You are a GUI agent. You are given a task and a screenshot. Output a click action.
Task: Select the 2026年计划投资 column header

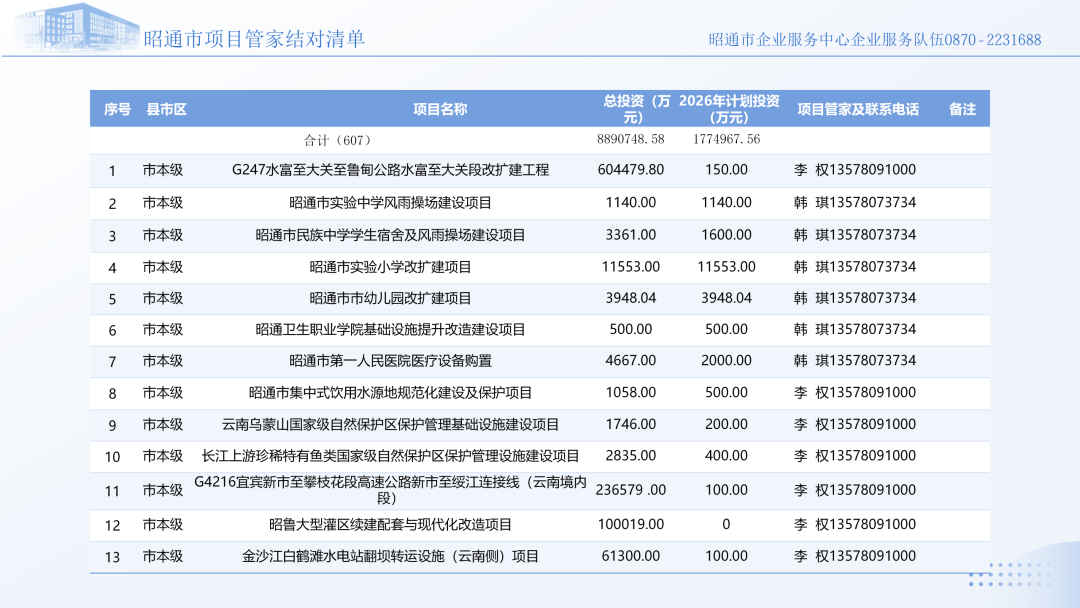click(729, 109)
